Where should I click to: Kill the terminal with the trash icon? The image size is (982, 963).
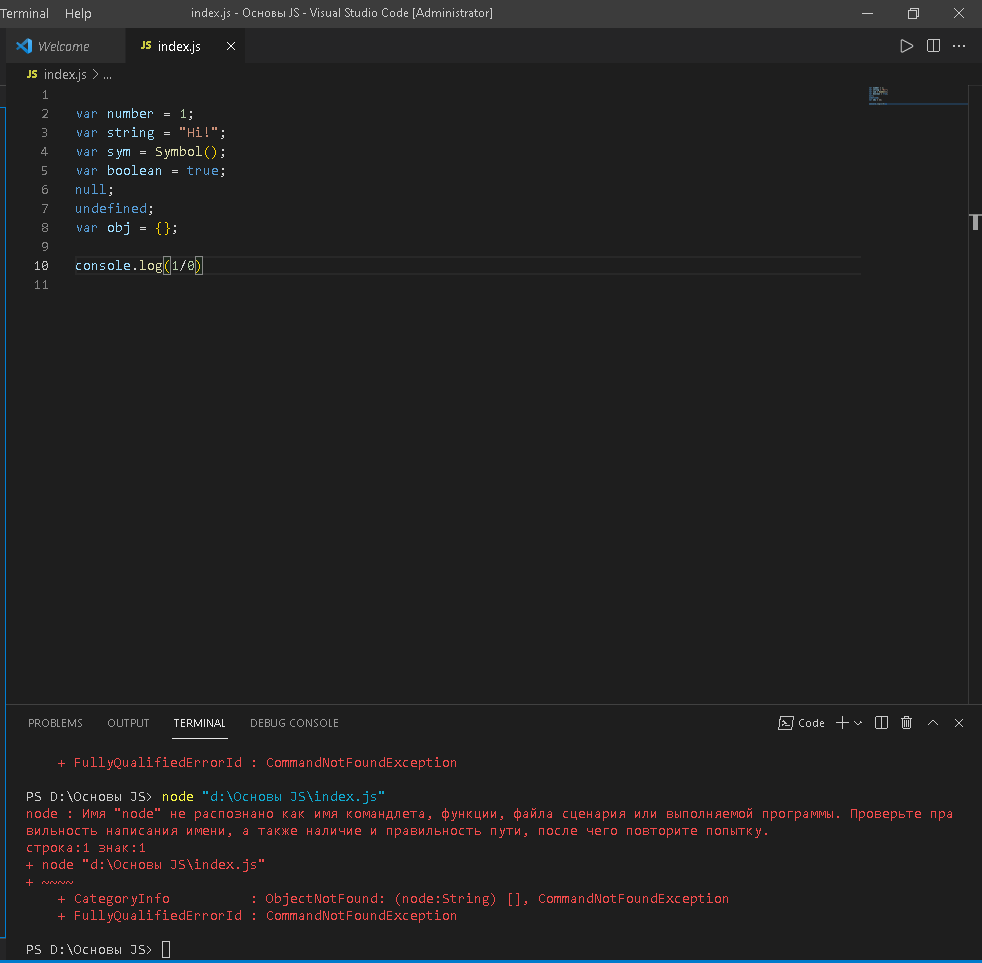907,723
